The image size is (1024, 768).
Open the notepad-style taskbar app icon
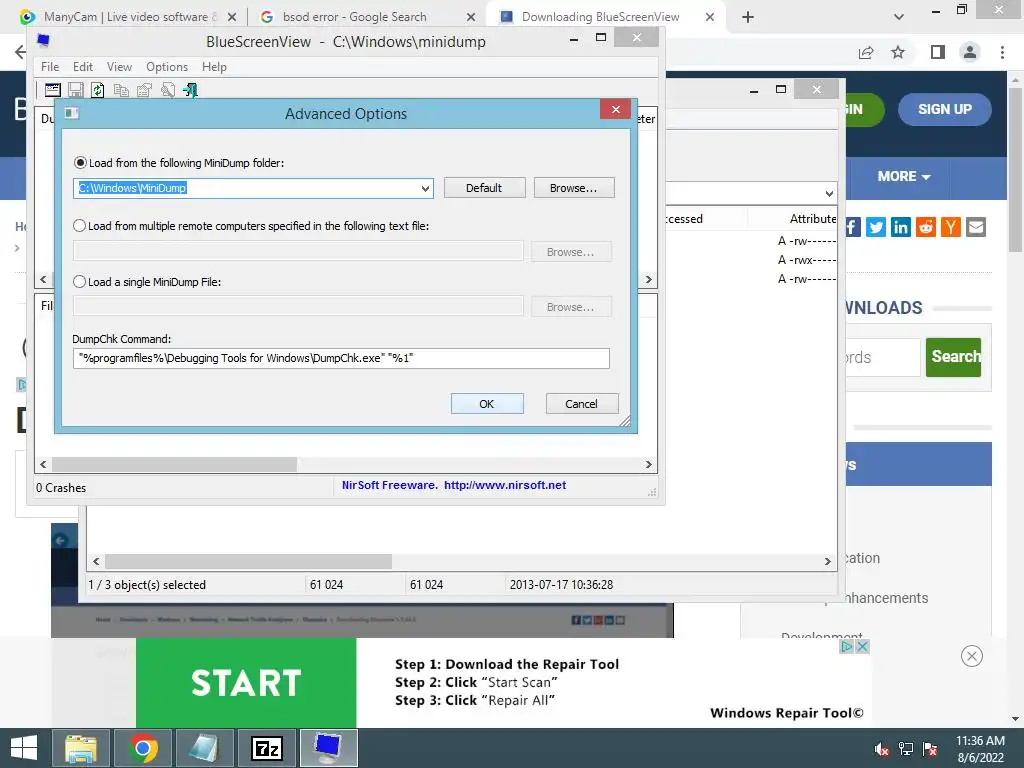pos(204,748)
